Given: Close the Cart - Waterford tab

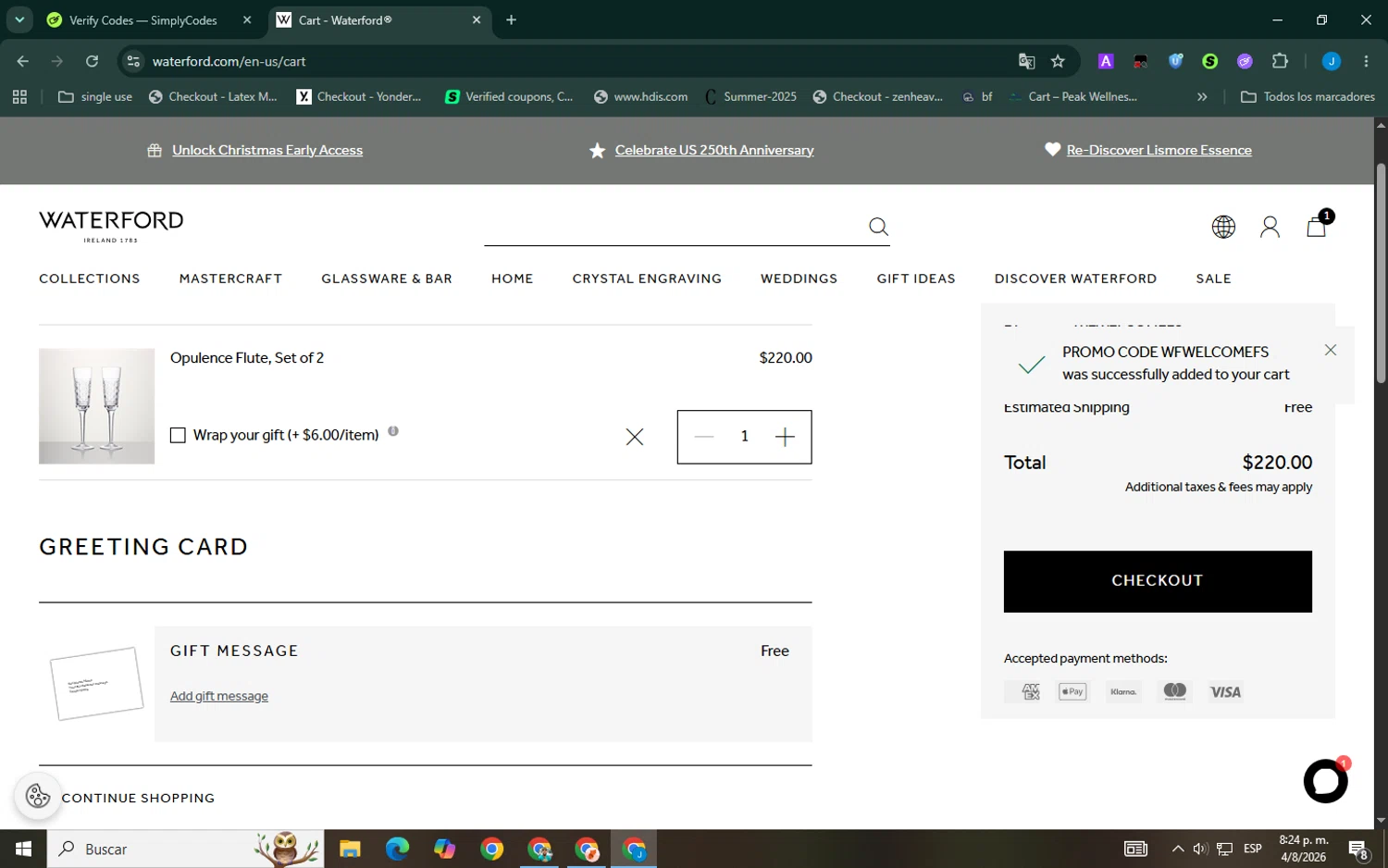Looking at the screenshot, I should 477,19.
